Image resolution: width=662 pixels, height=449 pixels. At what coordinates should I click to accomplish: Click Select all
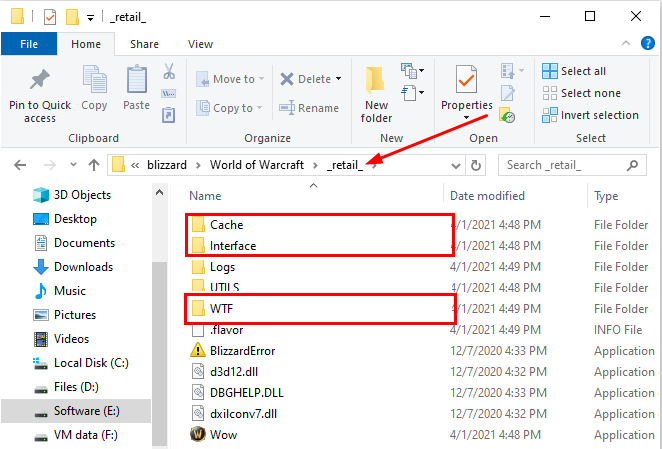(574, 71)
